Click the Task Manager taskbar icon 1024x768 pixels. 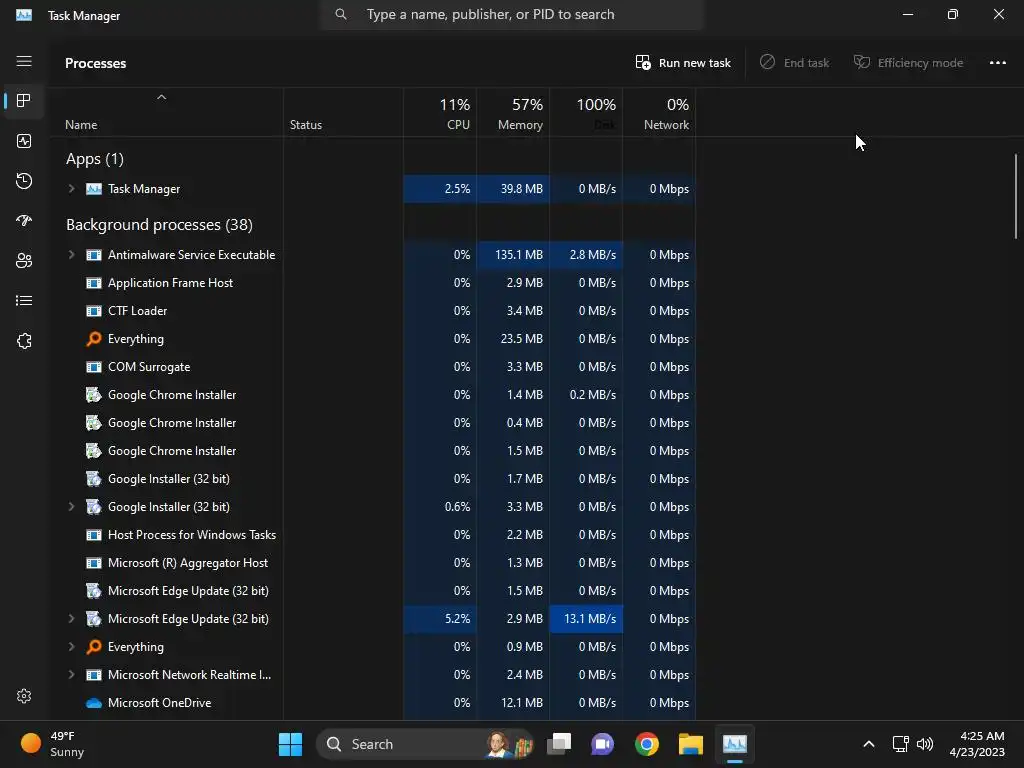pyautogui.click(x=735, y=744)
